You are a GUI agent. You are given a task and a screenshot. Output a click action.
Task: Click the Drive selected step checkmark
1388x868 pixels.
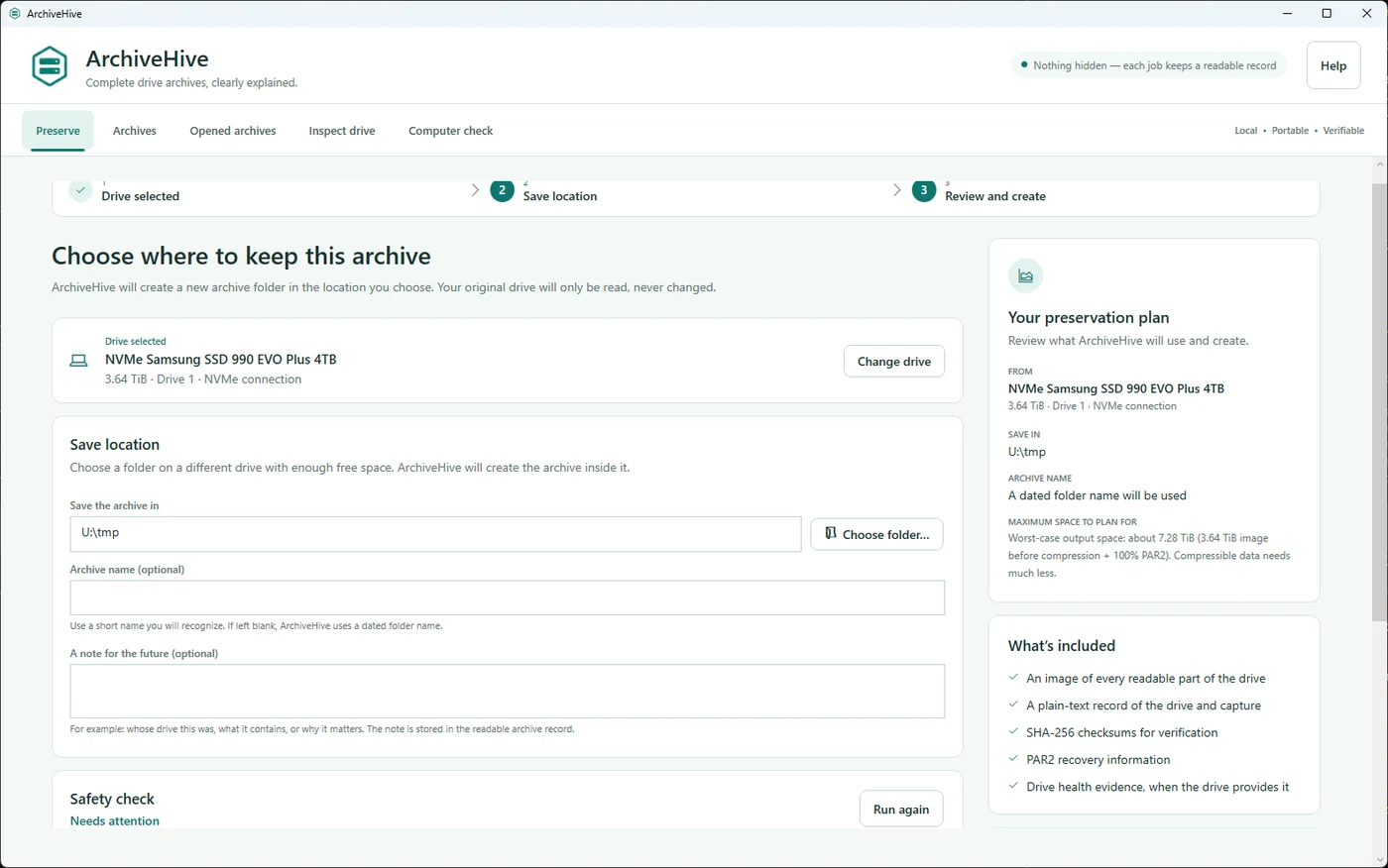click(x=80, y=189)
